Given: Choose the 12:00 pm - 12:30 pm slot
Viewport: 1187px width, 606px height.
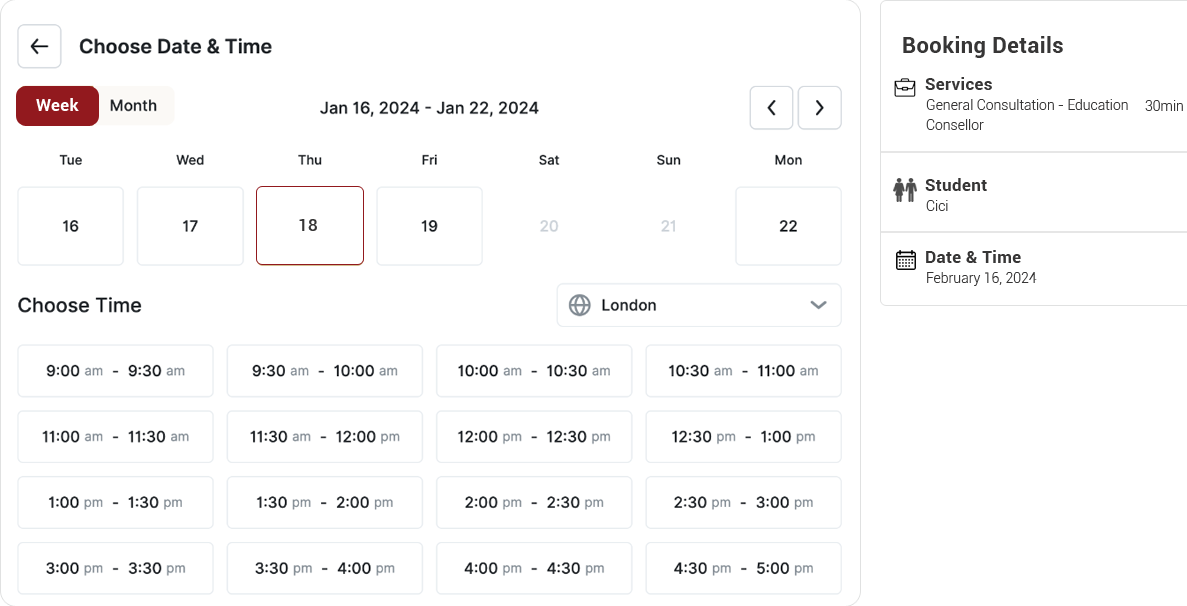Looking at the screenshot, I should coord(534,437).
